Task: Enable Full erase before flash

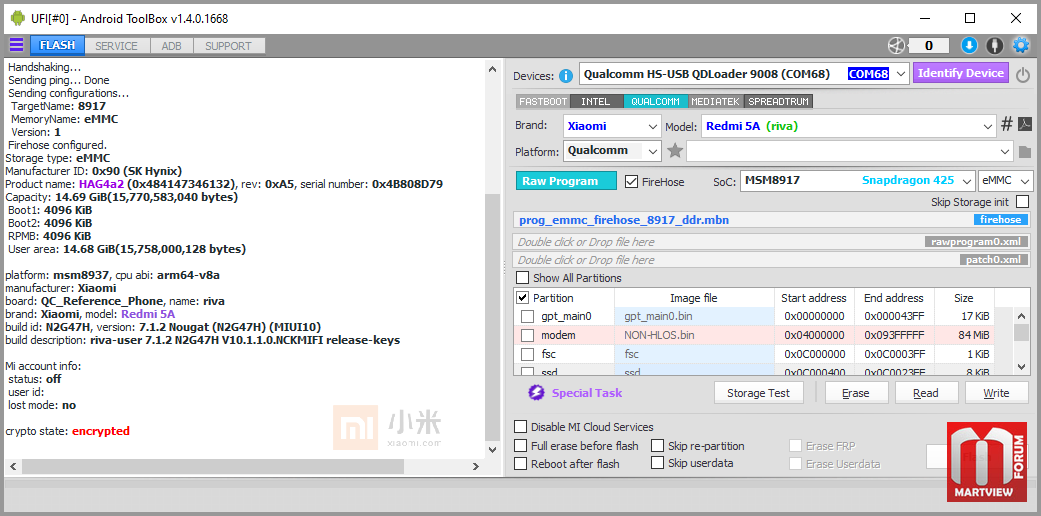Action: tap(520, 446)
